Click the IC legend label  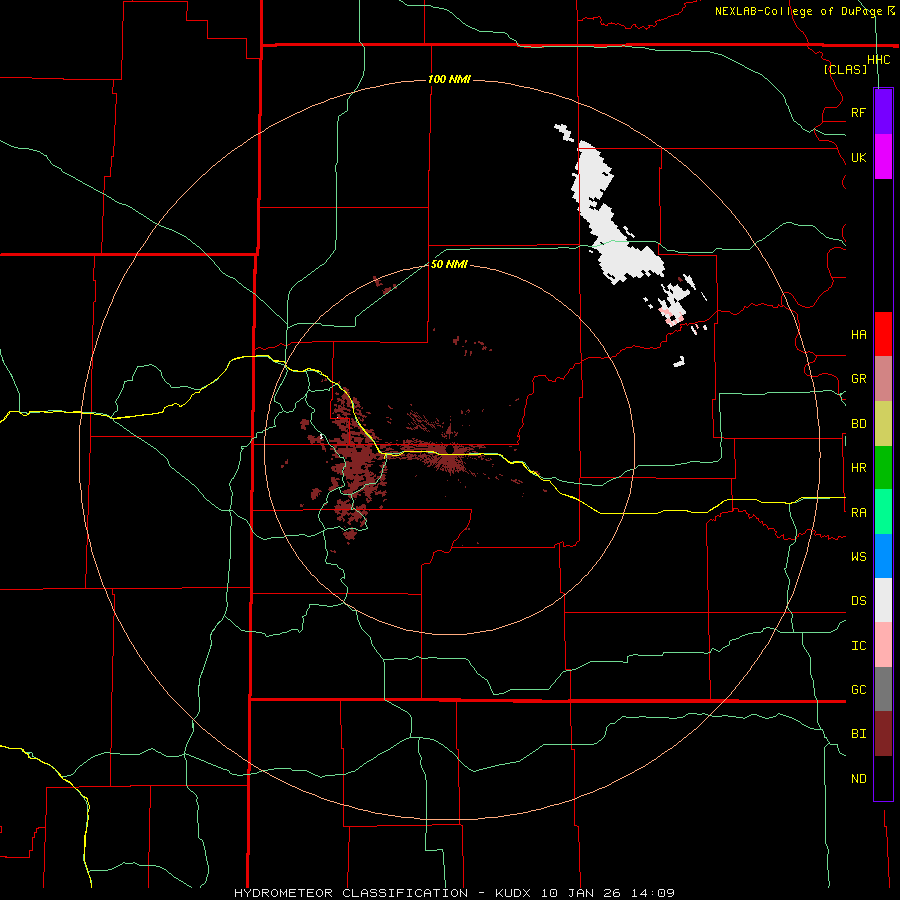pos(858,646)
